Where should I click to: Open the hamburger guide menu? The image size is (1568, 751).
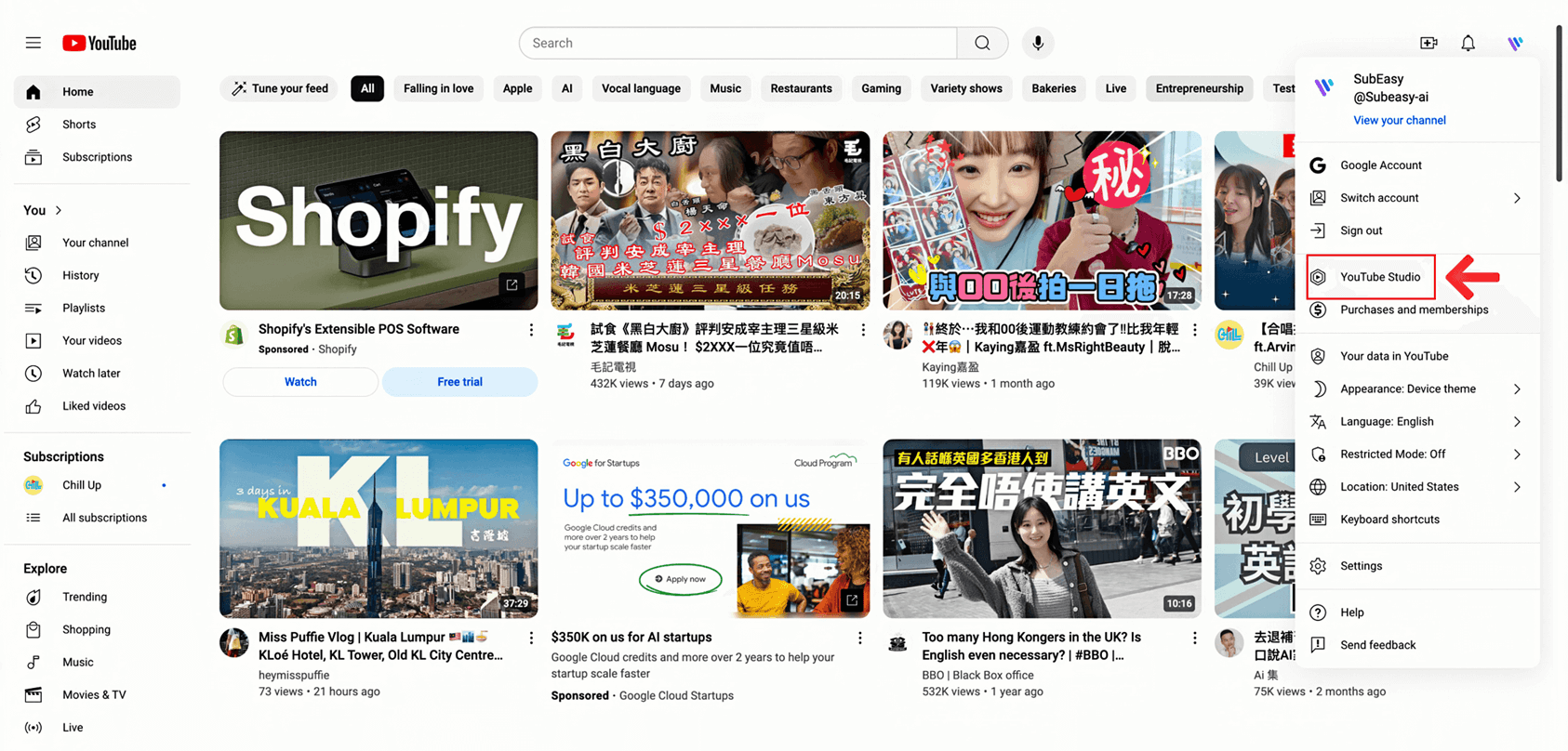click(33, 43)
